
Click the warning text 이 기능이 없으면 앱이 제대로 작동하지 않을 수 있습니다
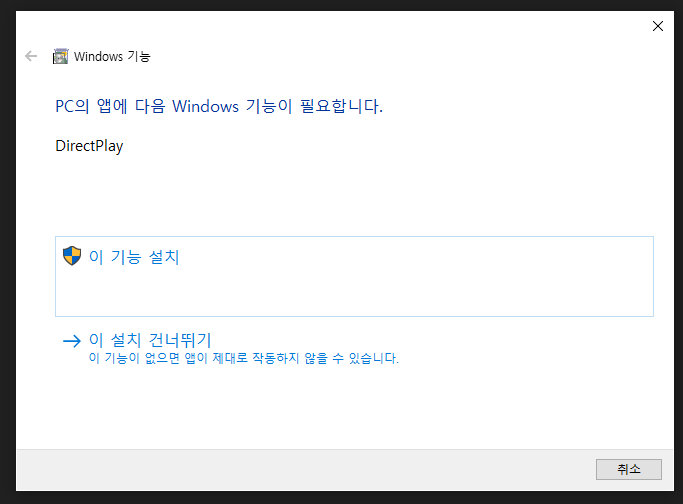pos(244,358)
